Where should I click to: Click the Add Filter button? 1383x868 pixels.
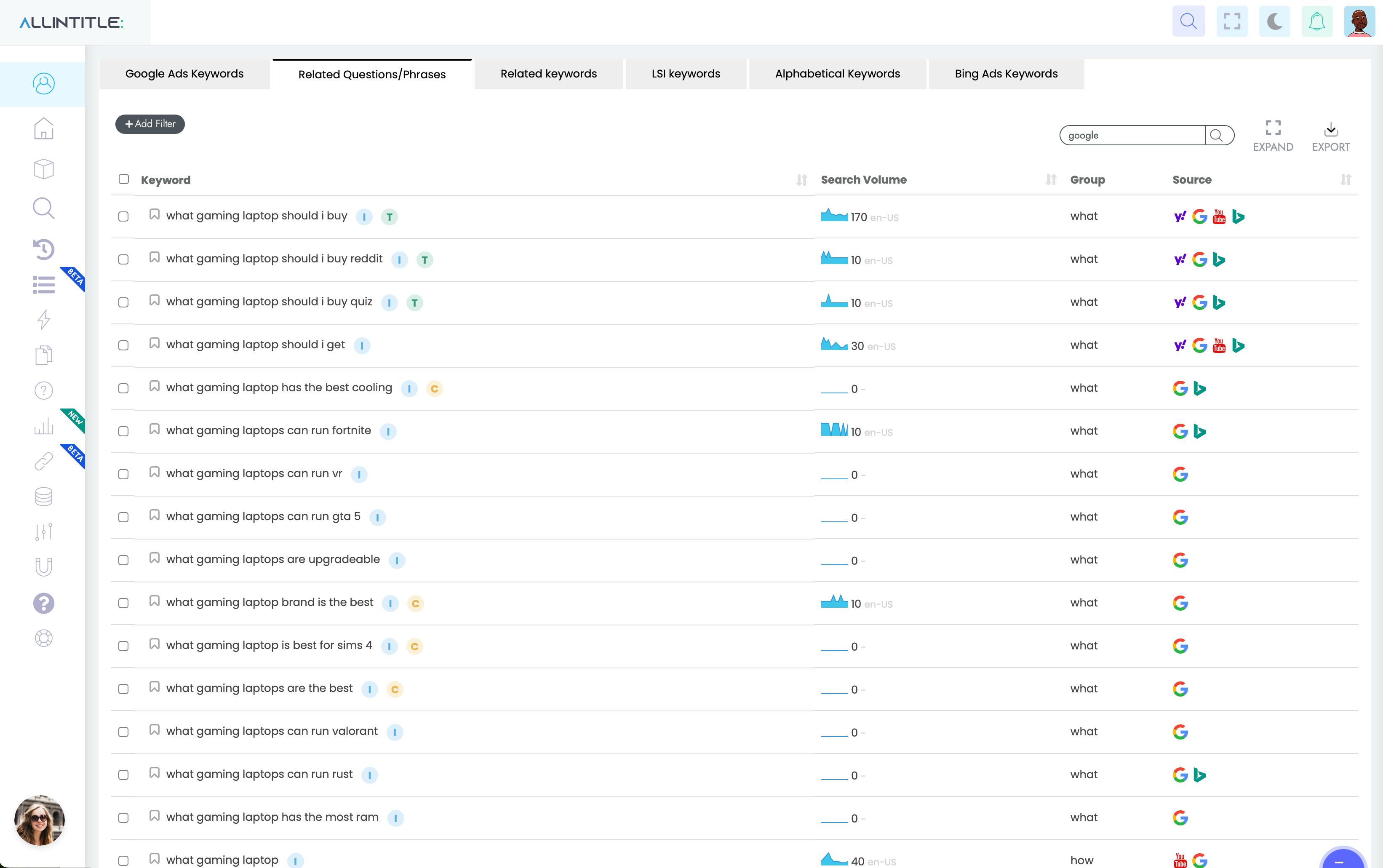[x=150, y=124]
